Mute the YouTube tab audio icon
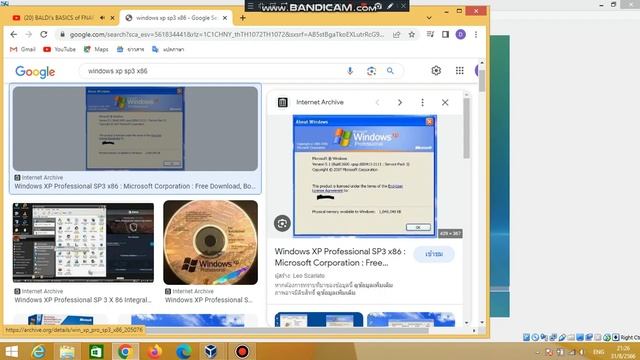640x360 pixels. [102, 18]
